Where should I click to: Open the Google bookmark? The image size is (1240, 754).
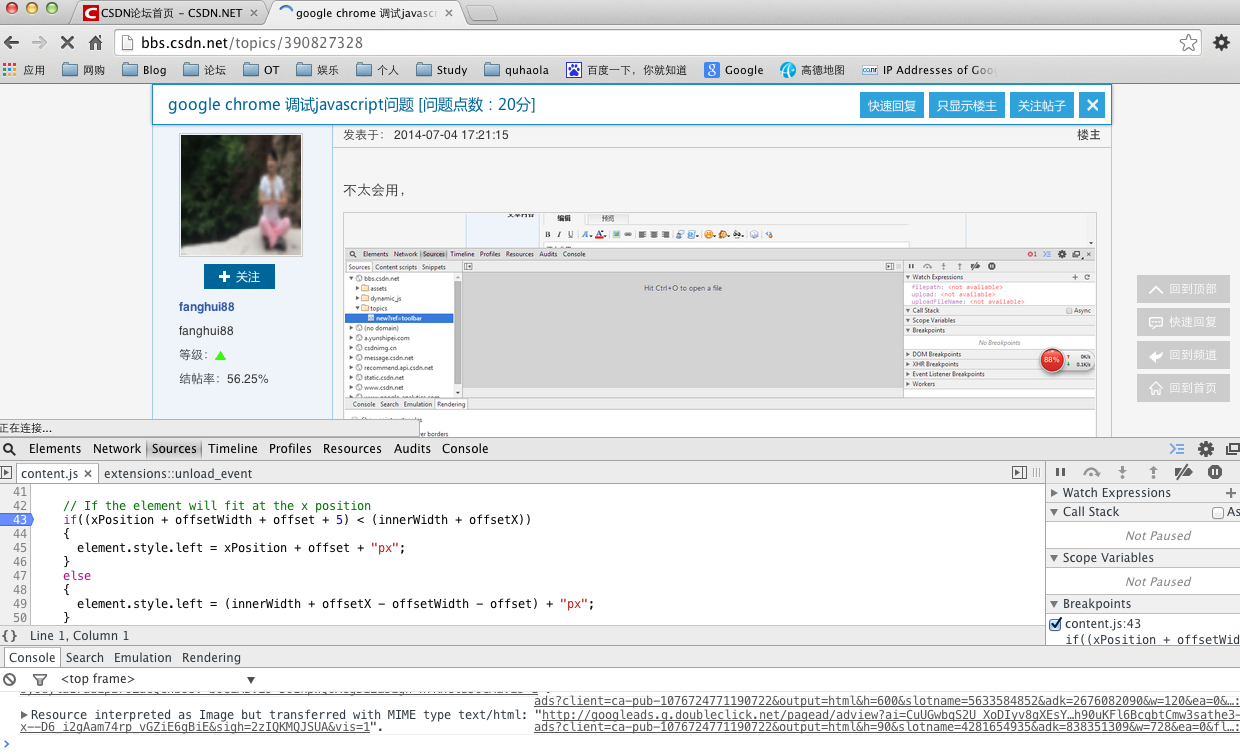[734, 70]
